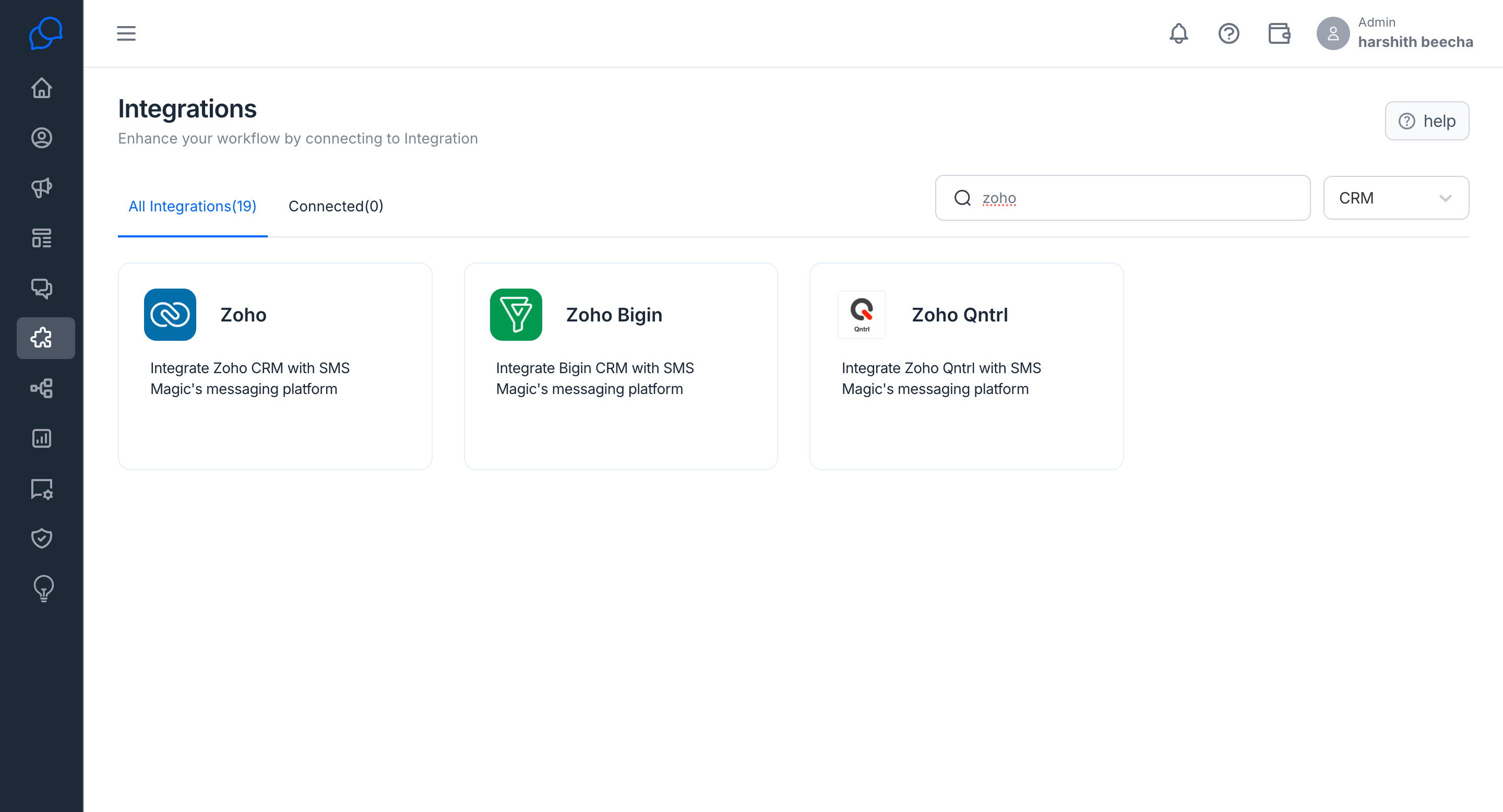Click the help button
1503x812 pixels.
[x=1427, y=122]
